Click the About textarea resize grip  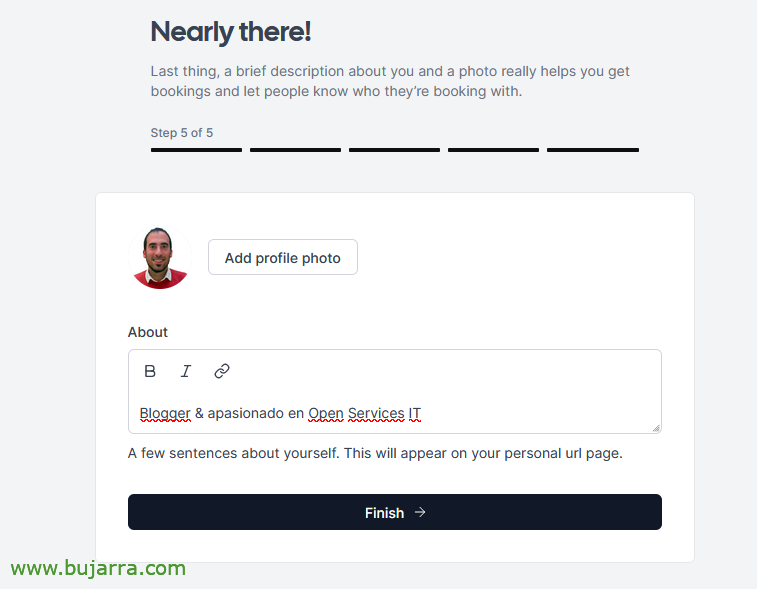coord(656,428)
